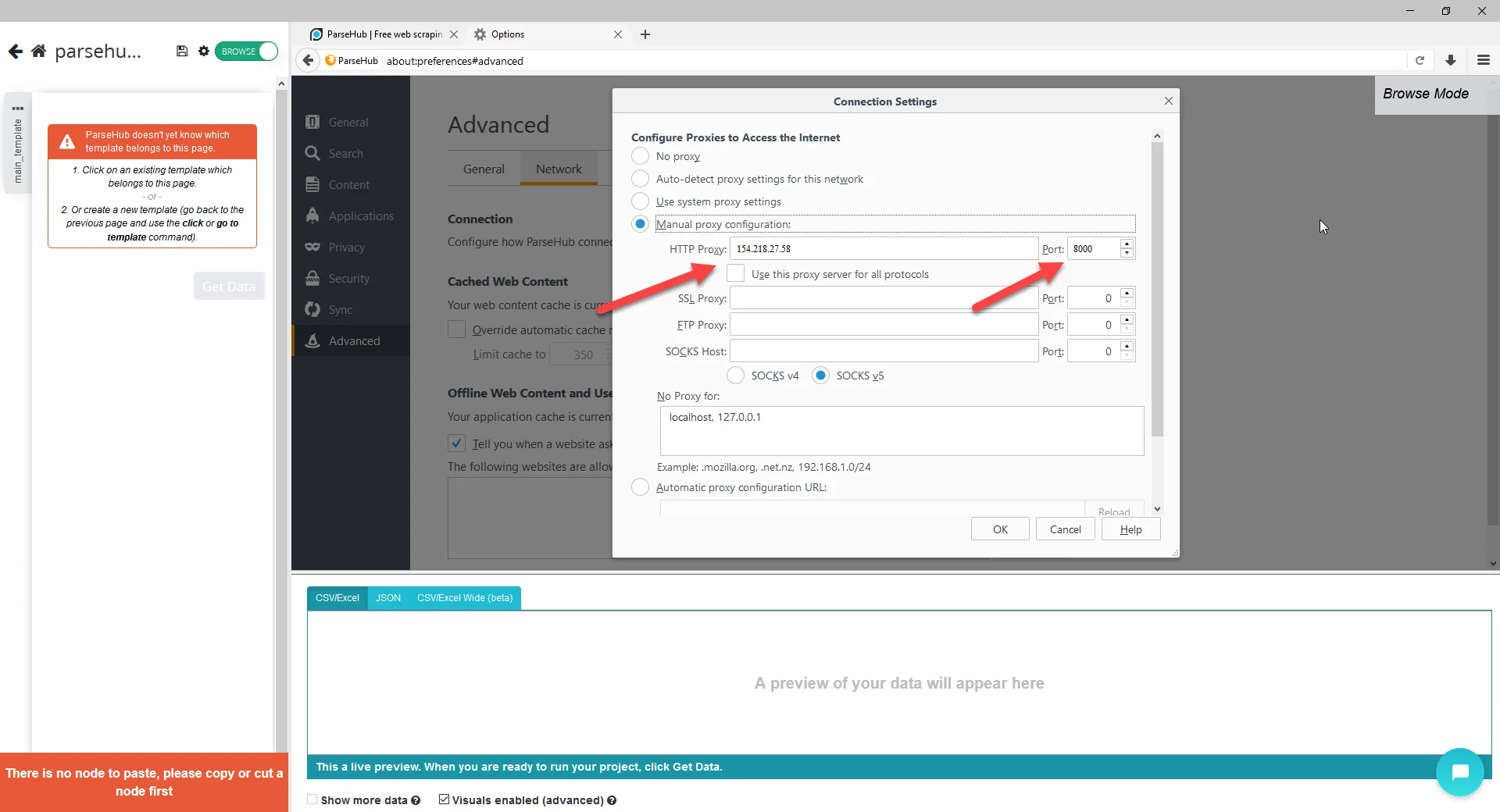The height and width of the screenshot is (812, 1500).
Task: Close the ParseHub browser tab
Action: tap(454, 34)
